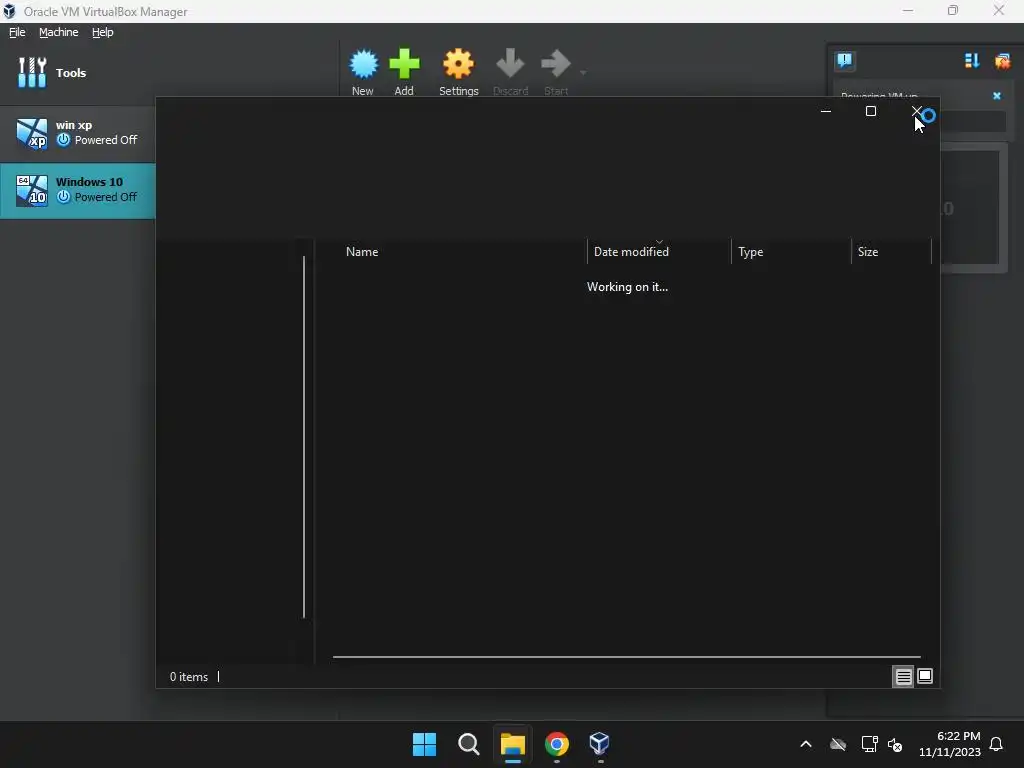The height and width of the screenshot is (768, 1024).
Task: Sort by Size column header
Action: coord(867,251)
